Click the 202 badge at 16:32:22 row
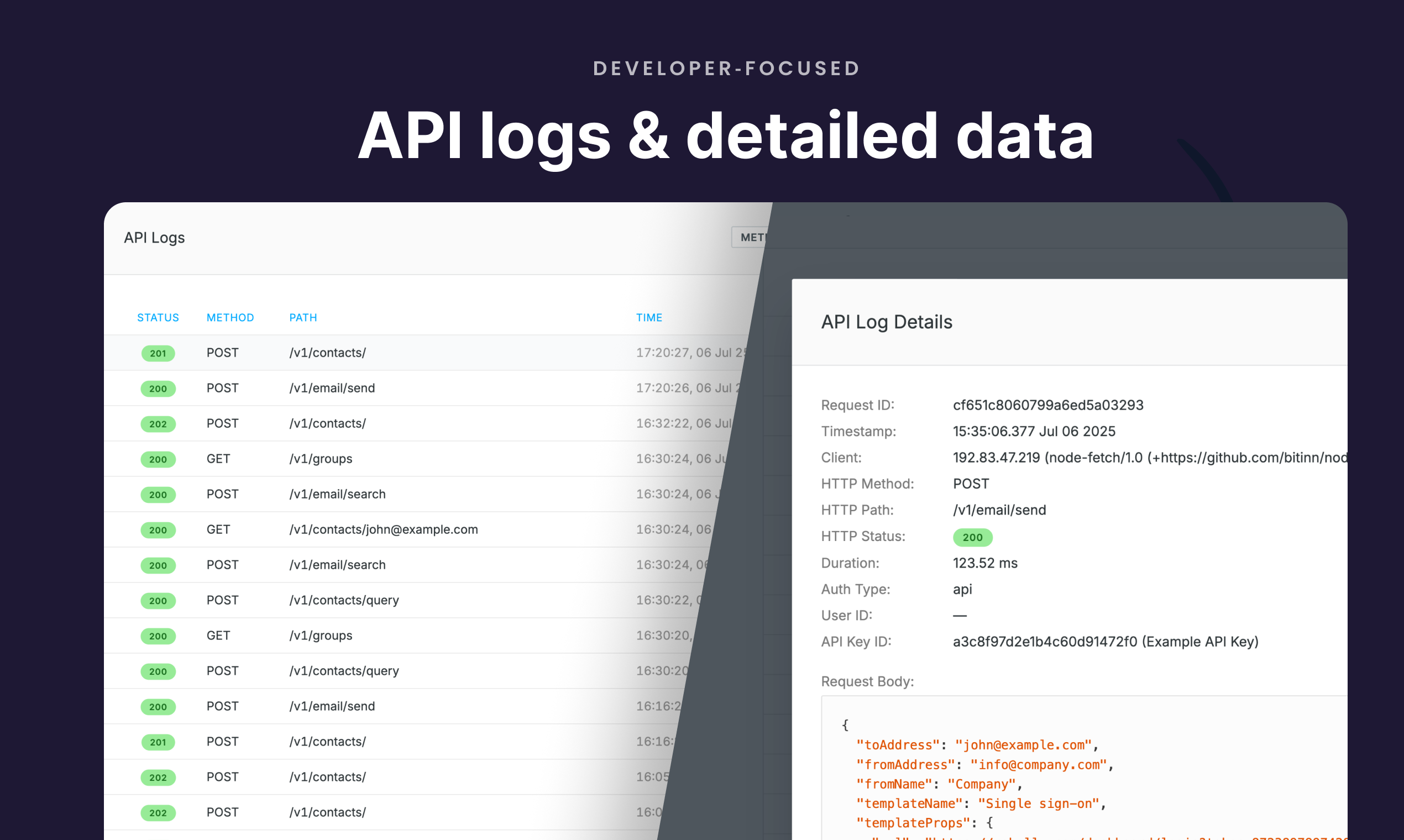Image resolution: width=1404 pixels, height=840 pixels. point(158,424)
